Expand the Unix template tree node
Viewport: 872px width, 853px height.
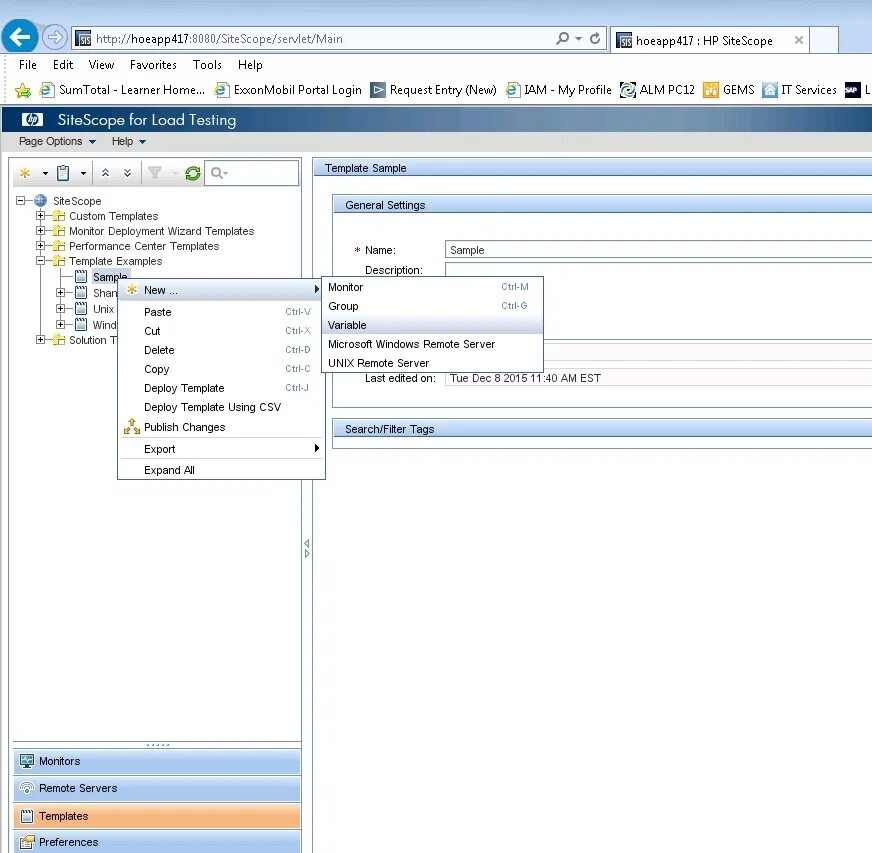(61, 308)
